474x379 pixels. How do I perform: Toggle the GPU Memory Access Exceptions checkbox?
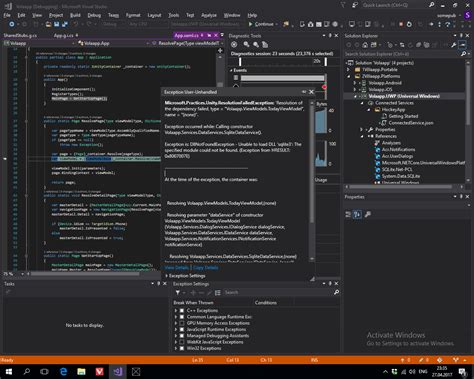(182, 323)
